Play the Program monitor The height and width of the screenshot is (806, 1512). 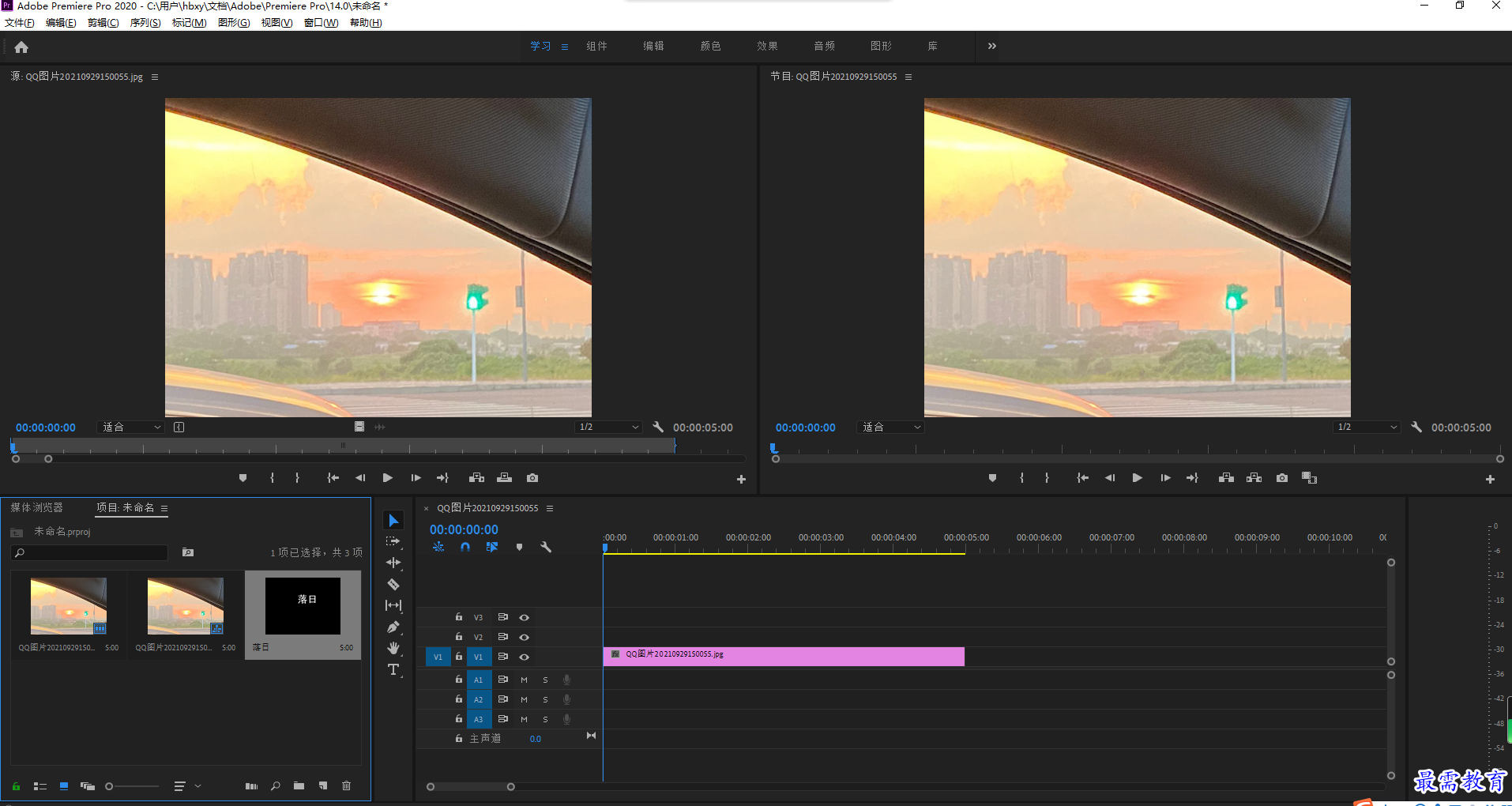point(1137,478)
